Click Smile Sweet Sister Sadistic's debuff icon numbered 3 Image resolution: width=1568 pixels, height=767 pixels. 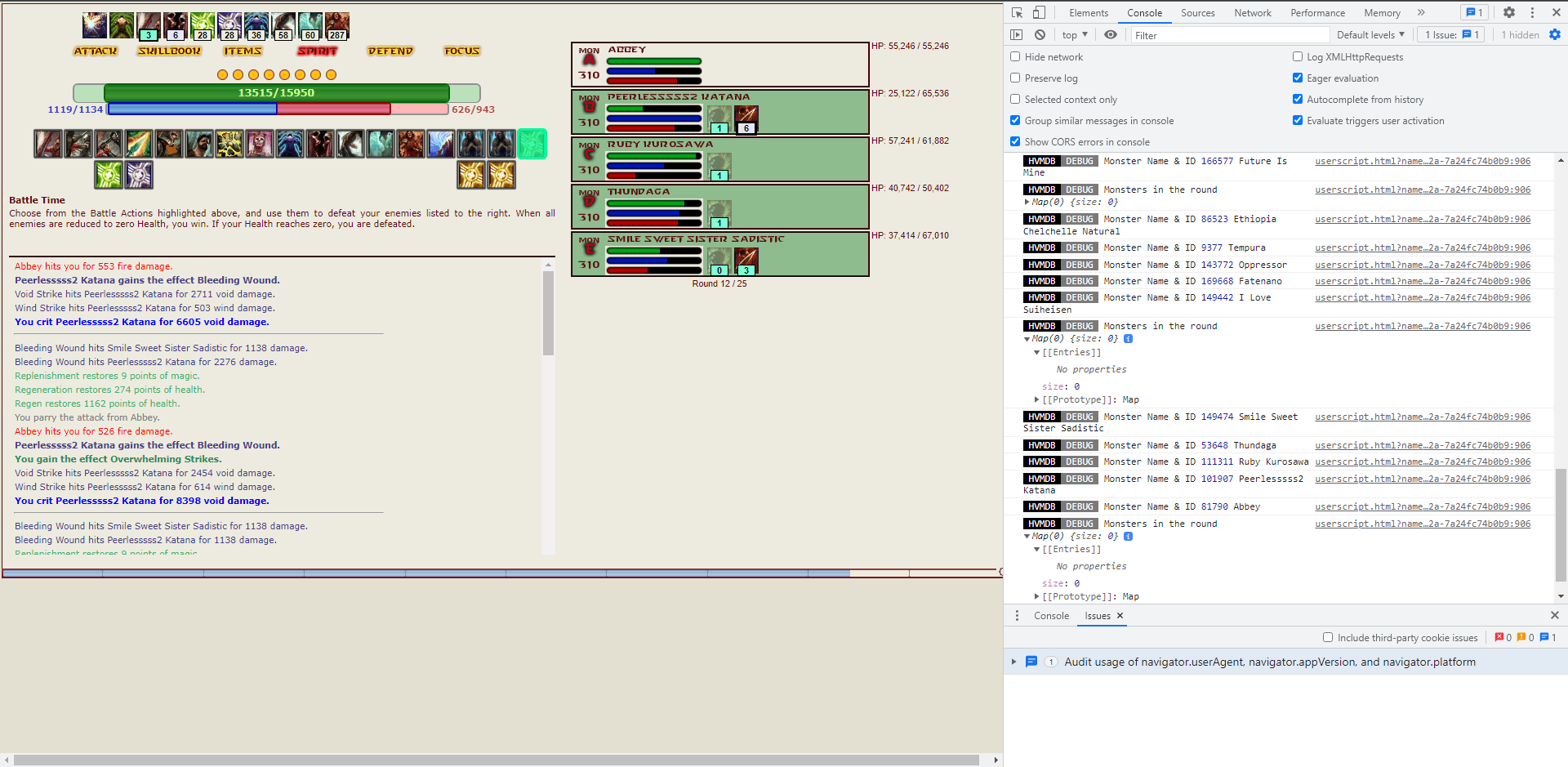[x=746, y=261]
